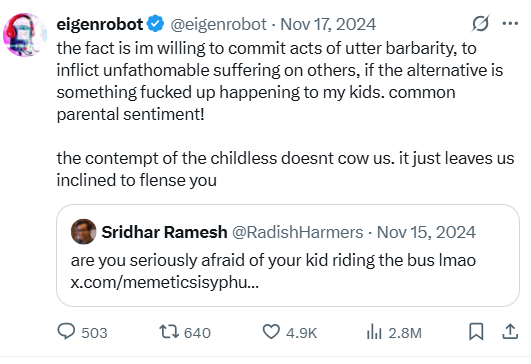The width and height of the screenshot is (531, 364).
Task: Click the 503 replies count
Action: (94, 333)
